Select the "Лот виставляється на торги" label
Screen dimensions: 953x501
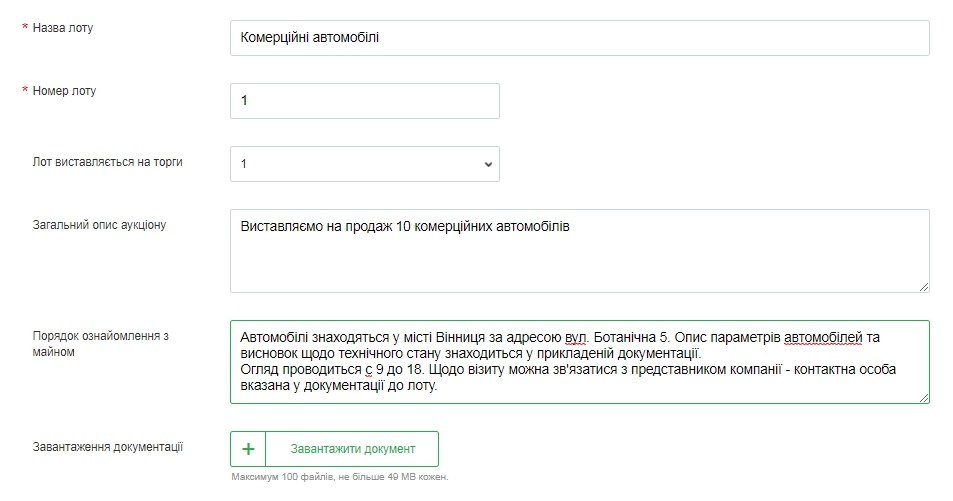pos(108,161)
